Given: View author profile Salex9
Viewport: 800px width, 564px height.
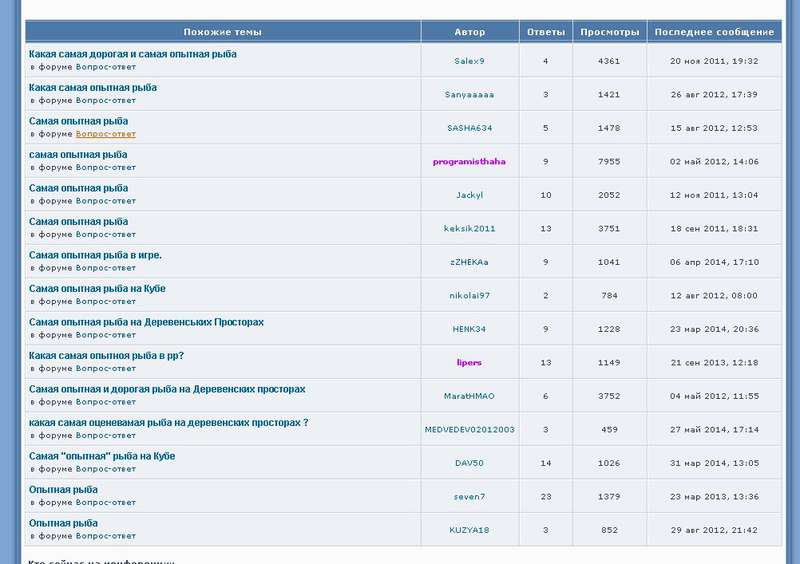Looking at the screenshot, I should (469, 61).
